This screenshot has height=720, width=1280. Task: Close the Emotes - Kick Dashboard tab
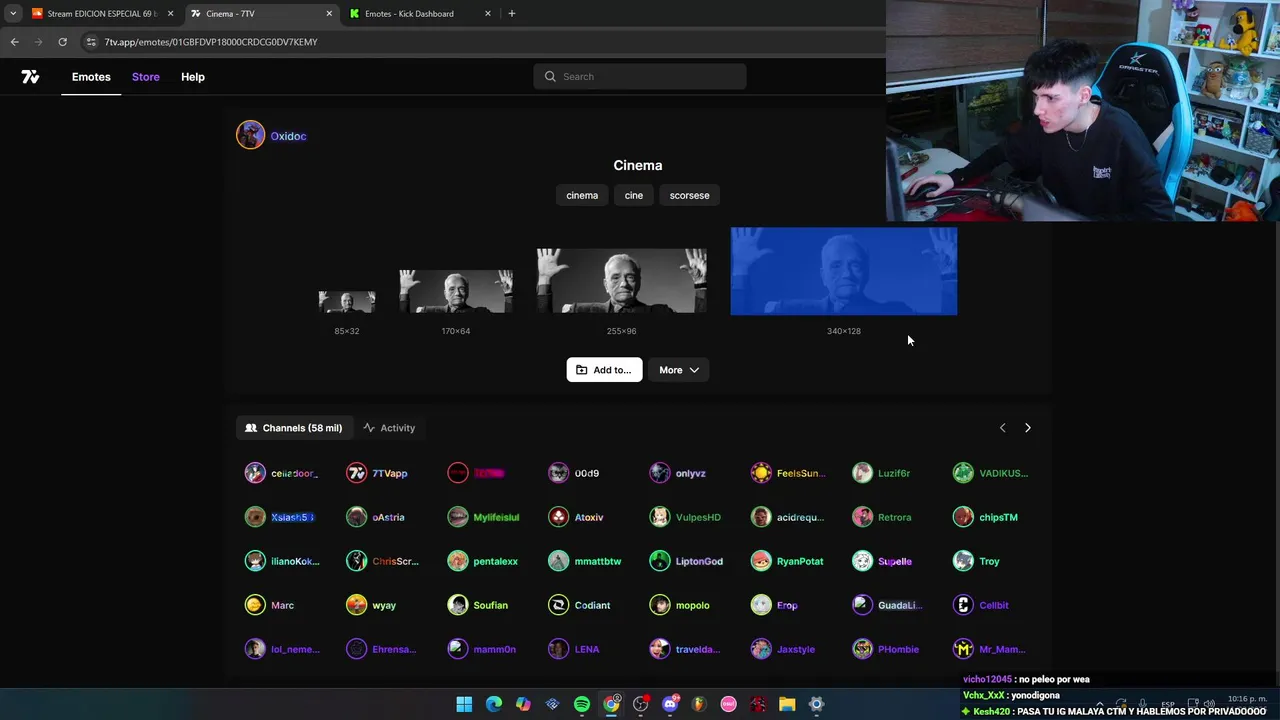(x=488, y=14)
